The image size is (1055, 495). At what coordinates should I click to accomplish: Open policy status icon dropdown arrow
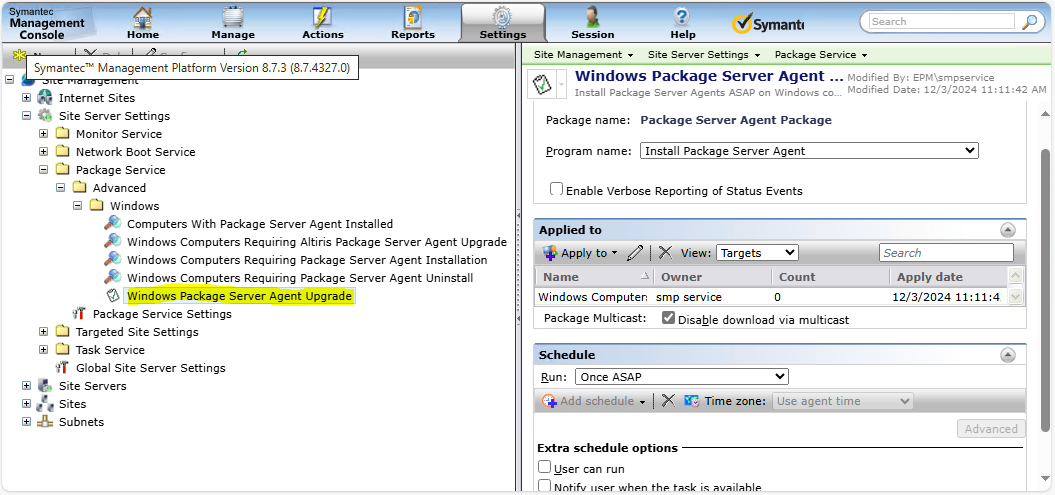click(x=561, y=85)
